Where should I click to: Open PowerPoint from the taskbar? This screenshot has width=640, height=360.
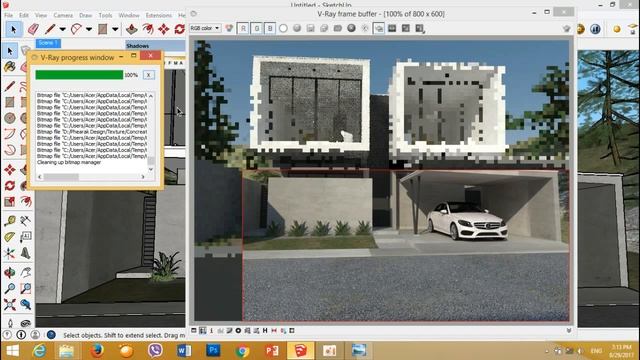click(271, 351)
